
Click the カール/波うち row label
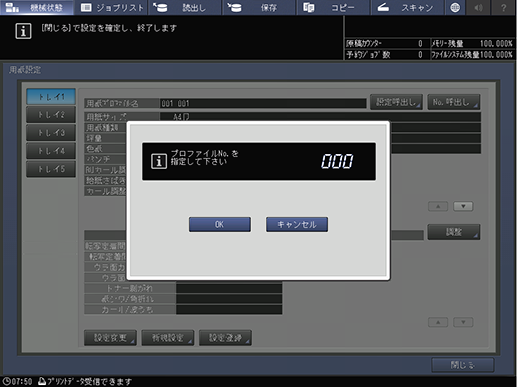pos(130,310)
